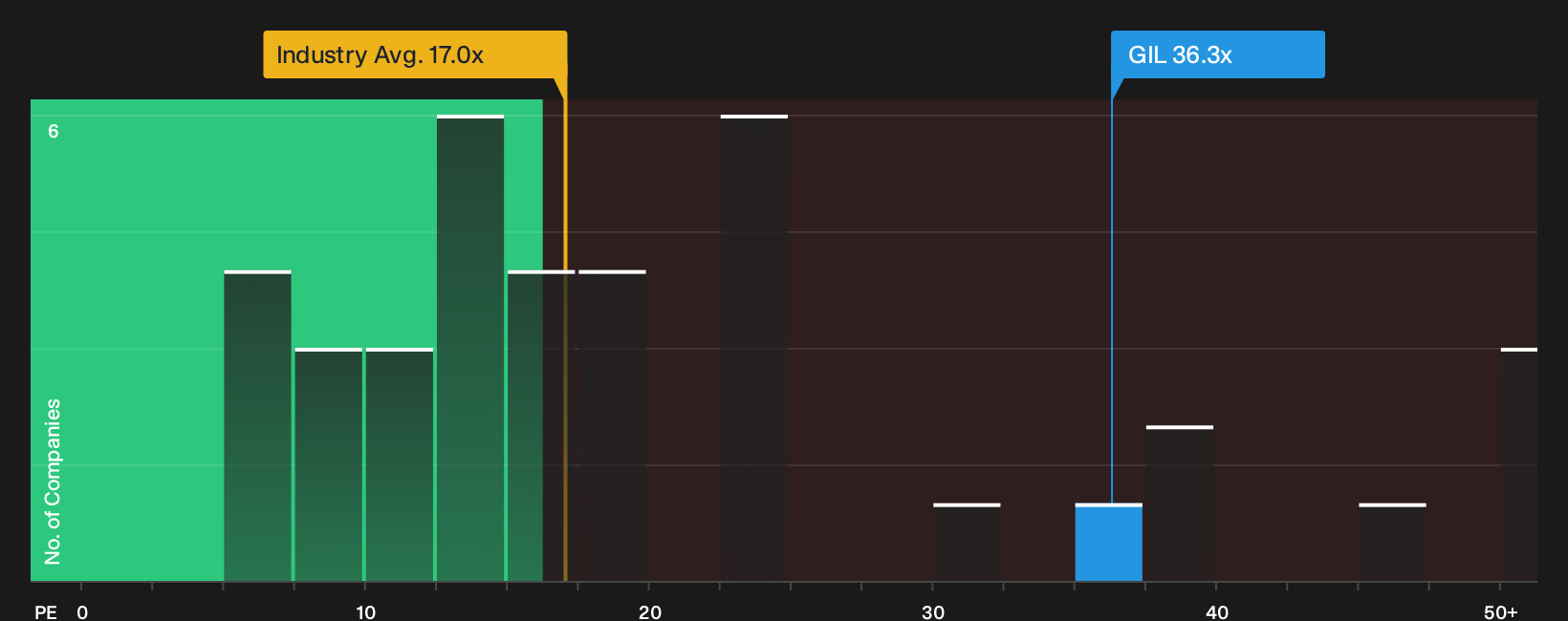Click the bar between PE 37 and 40
Image resolution: width=1568 pixels, height=621 pixels.
pyautogui.click(x=1180, y=503)
